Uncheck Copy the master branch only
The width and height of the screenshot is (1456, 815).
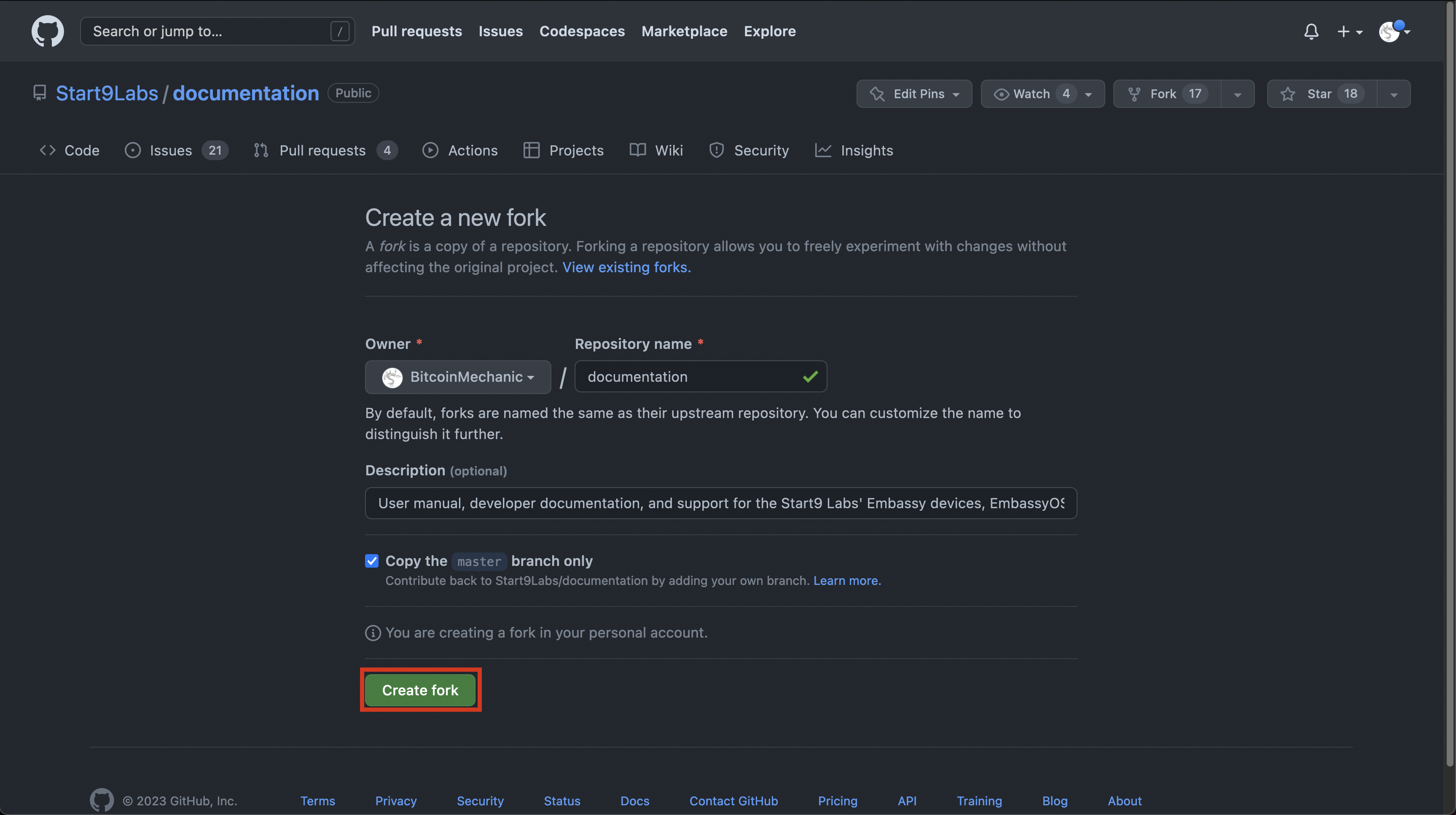coord(372,560)
